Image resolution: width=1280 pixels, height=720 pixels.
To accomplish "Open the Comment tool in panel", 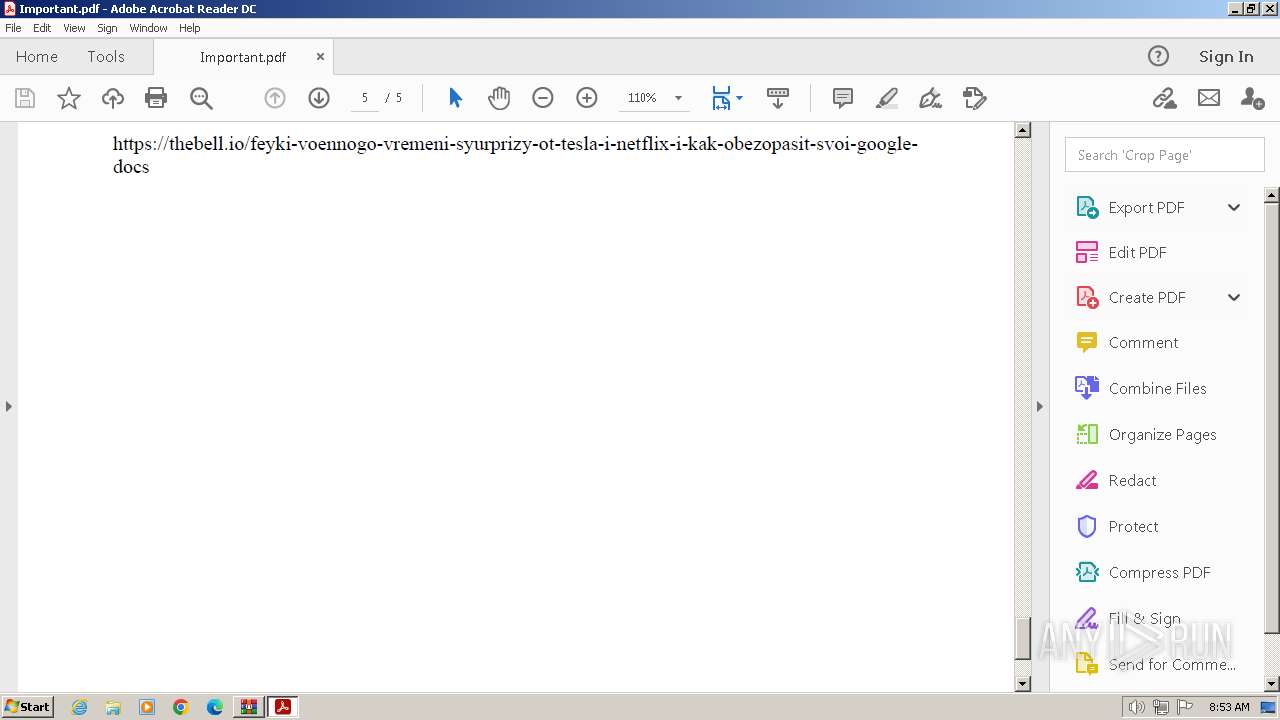I will click(x=1143, y=342).
